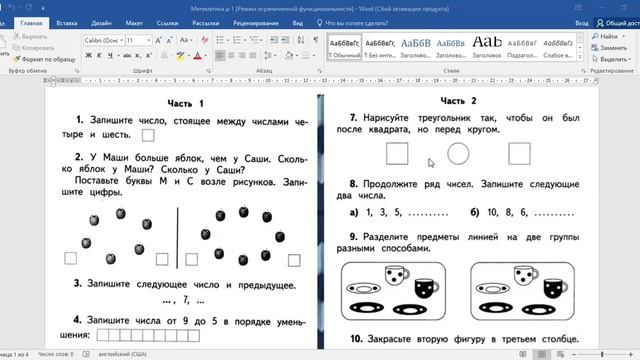Adjust the zoom slider in status bar
640x360 pixels.
click(602, 354)
